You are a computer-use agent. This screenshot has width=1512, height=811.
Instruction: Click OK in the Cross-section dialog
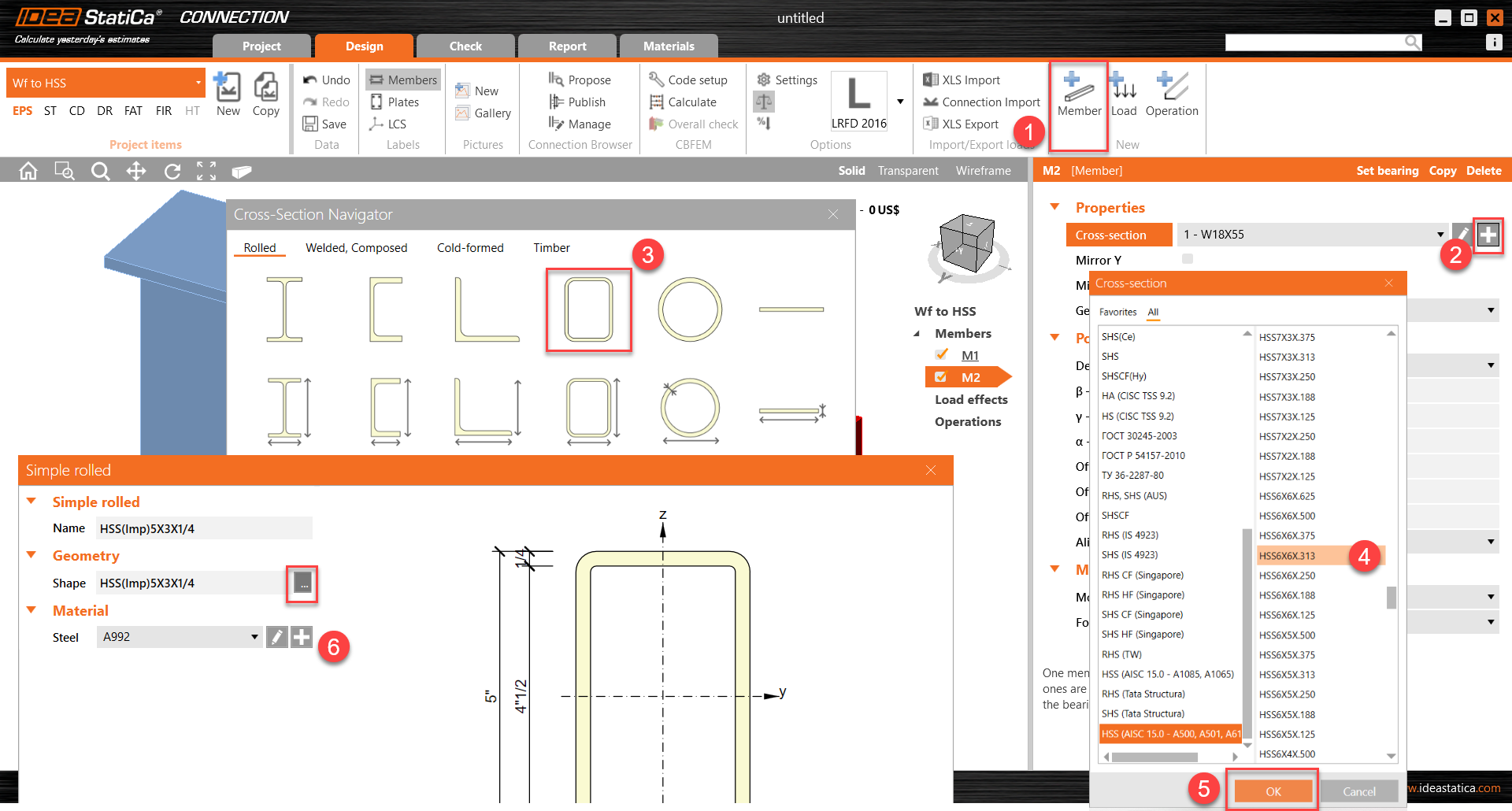[x=1273, y=791]
